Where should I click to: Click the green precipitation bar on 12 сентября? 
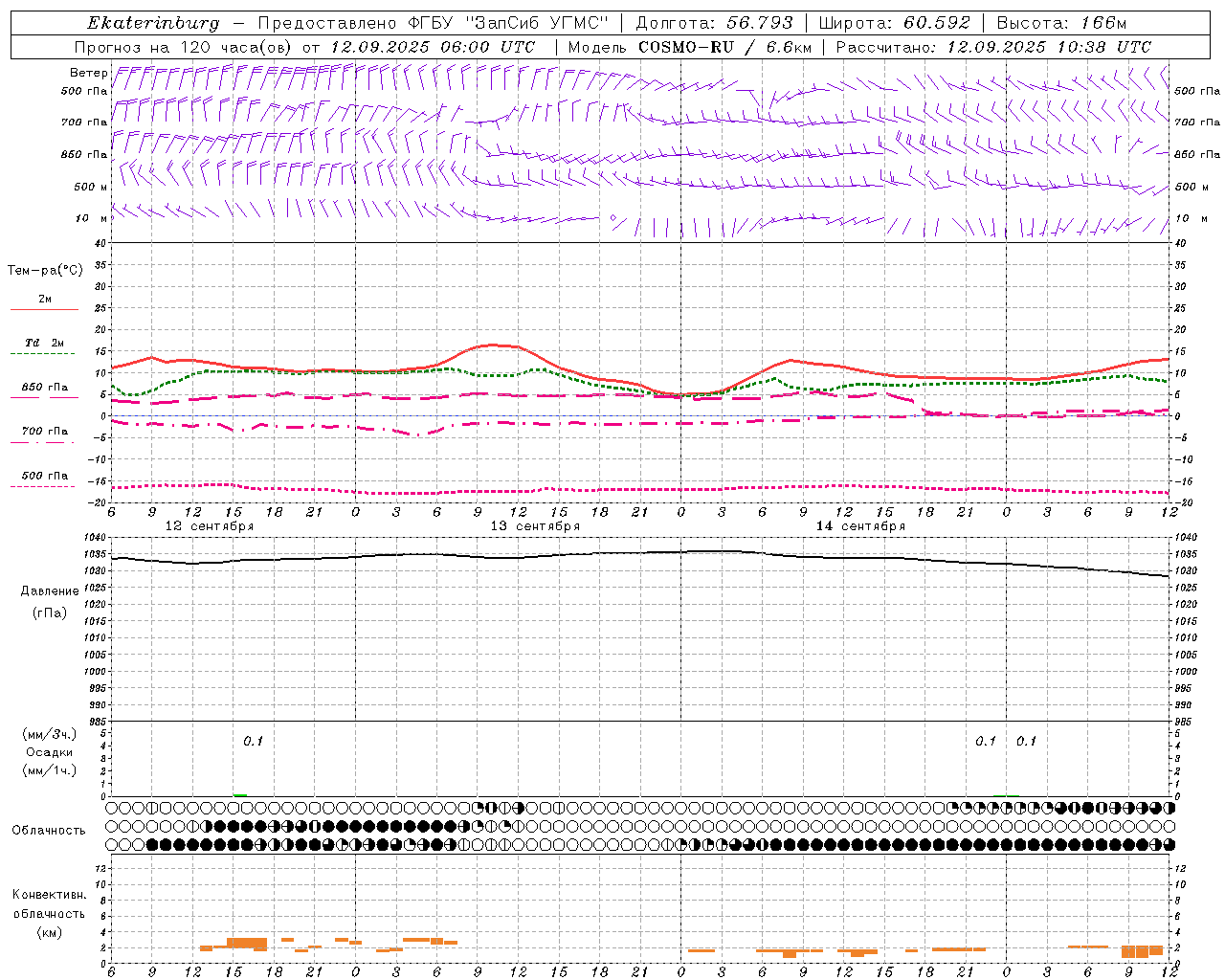(x=240, y=794)
